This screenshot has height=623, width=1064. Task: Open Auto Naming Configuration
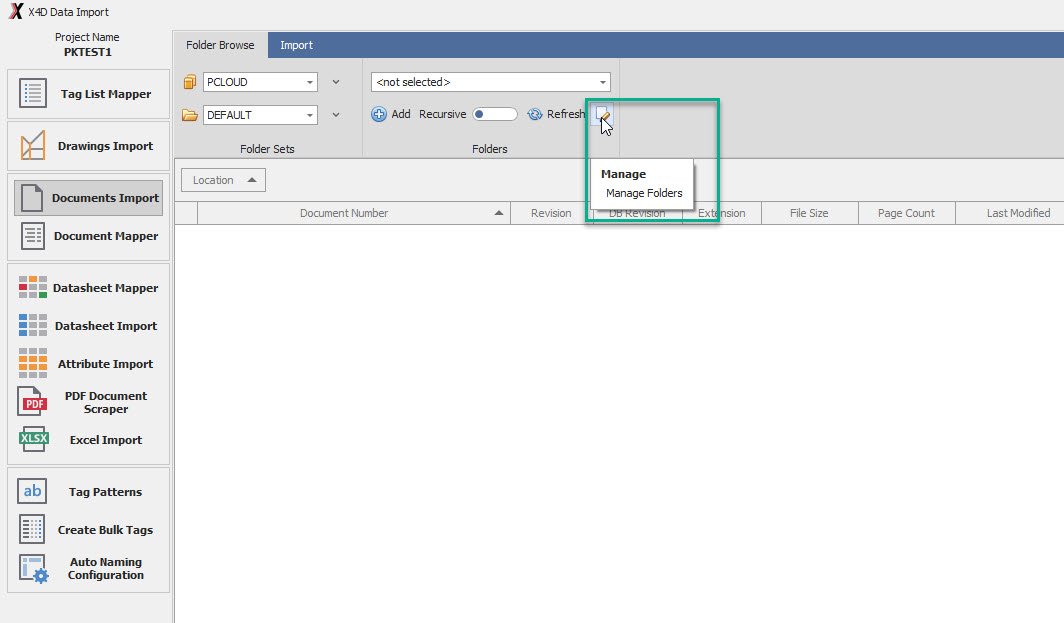point(88,569)
